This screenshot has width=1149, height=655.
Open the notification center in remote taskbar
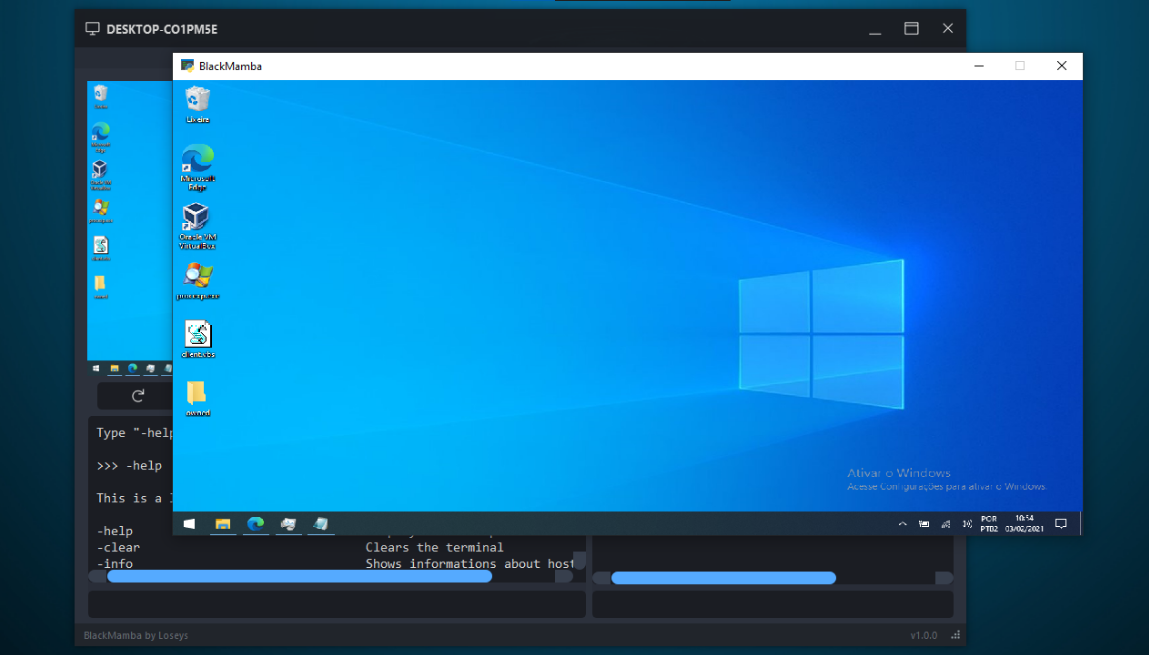pos(1060,524)
